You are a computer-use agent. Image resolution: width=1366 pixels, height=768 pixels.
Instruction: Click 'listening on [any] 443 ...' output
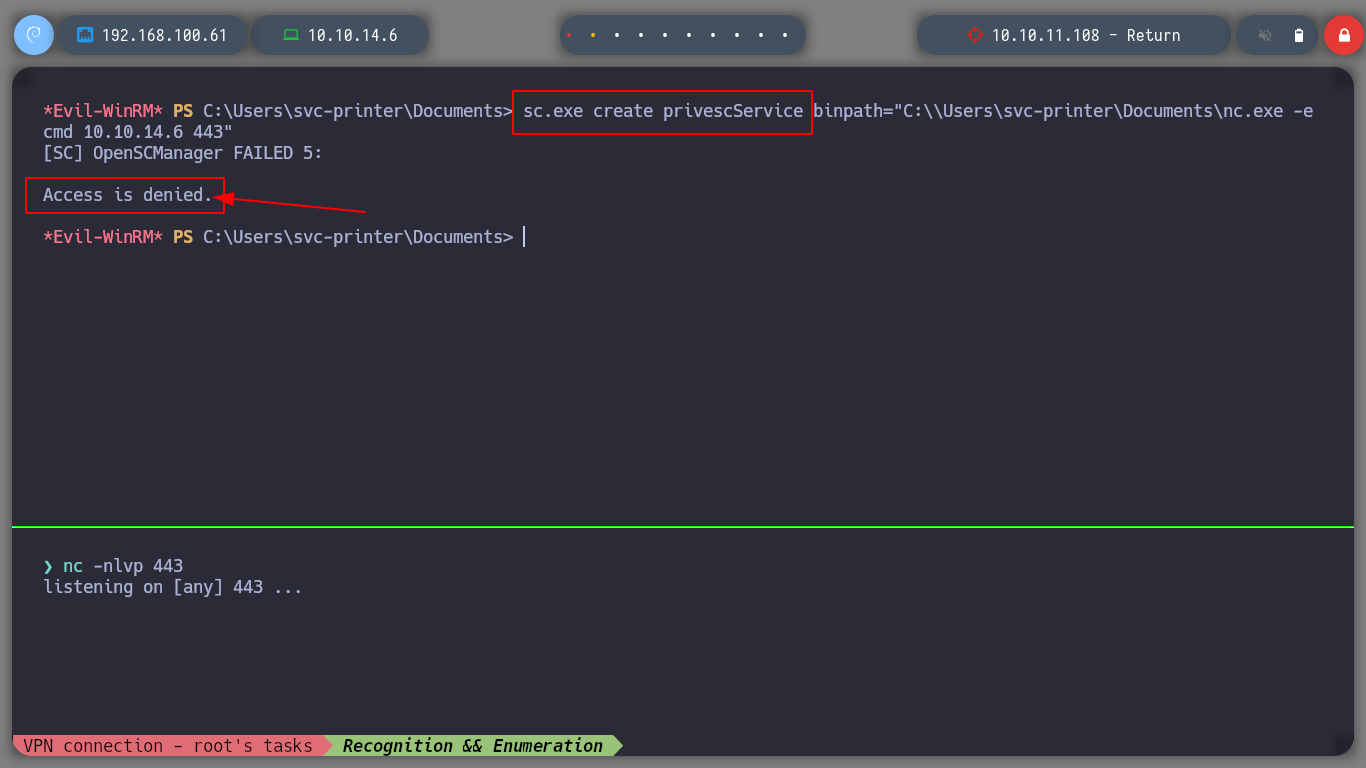(x=173, y=587)
